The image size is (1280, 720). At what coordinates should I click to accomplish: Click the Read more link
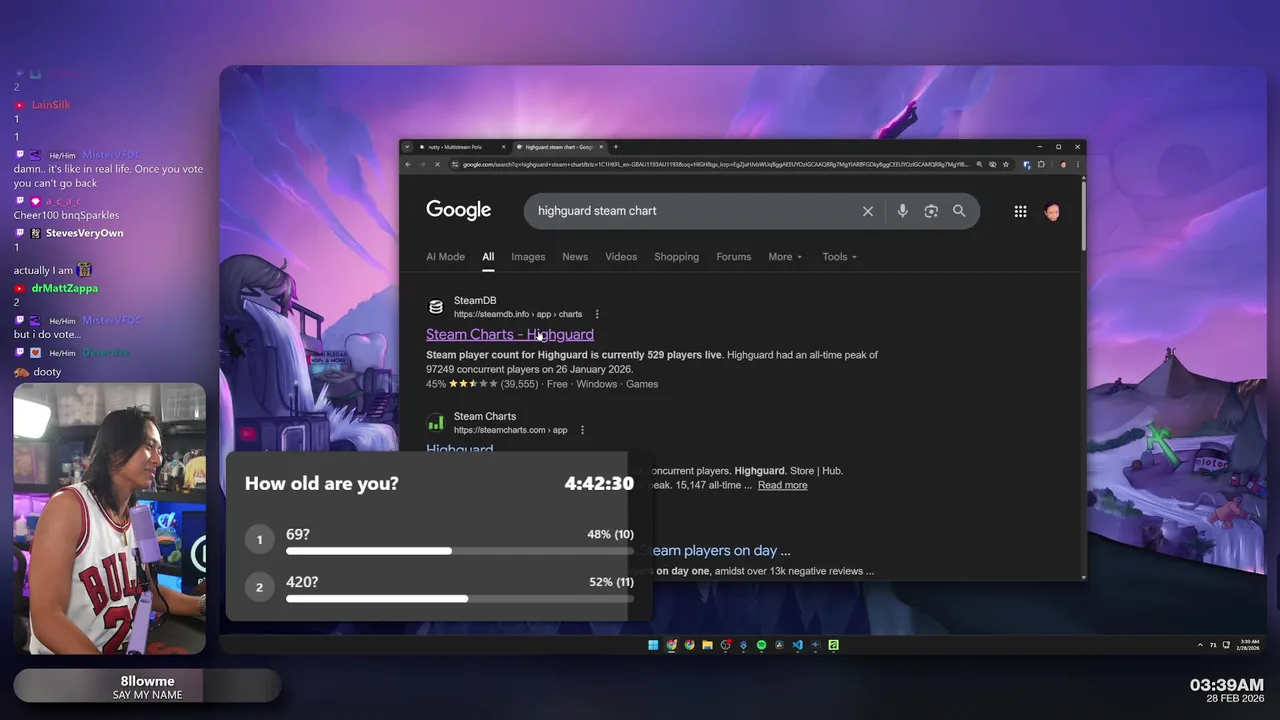782,485
